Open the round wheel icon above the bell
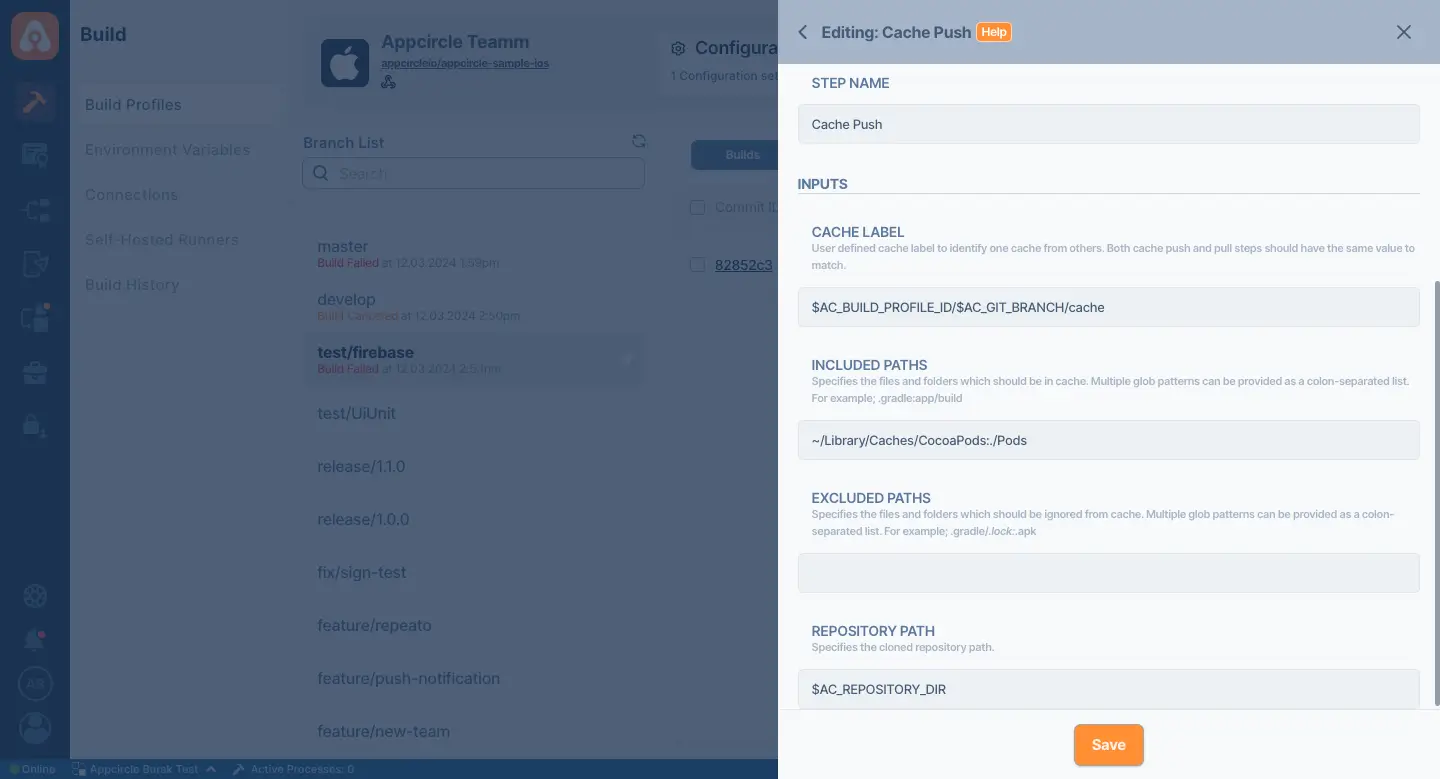The image size is (1440, 779). (x=35, y=596)
